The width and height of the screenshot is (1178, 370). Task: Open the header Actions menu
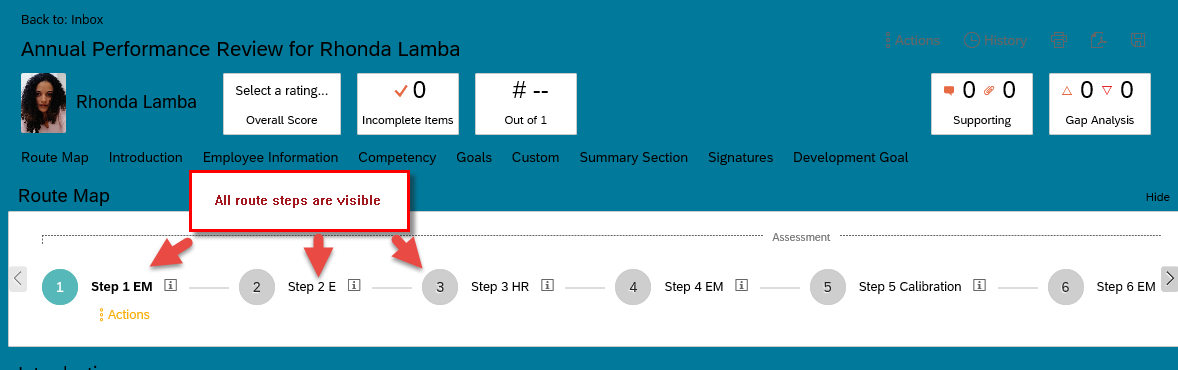pyautogui.click(x=913, y=41)
